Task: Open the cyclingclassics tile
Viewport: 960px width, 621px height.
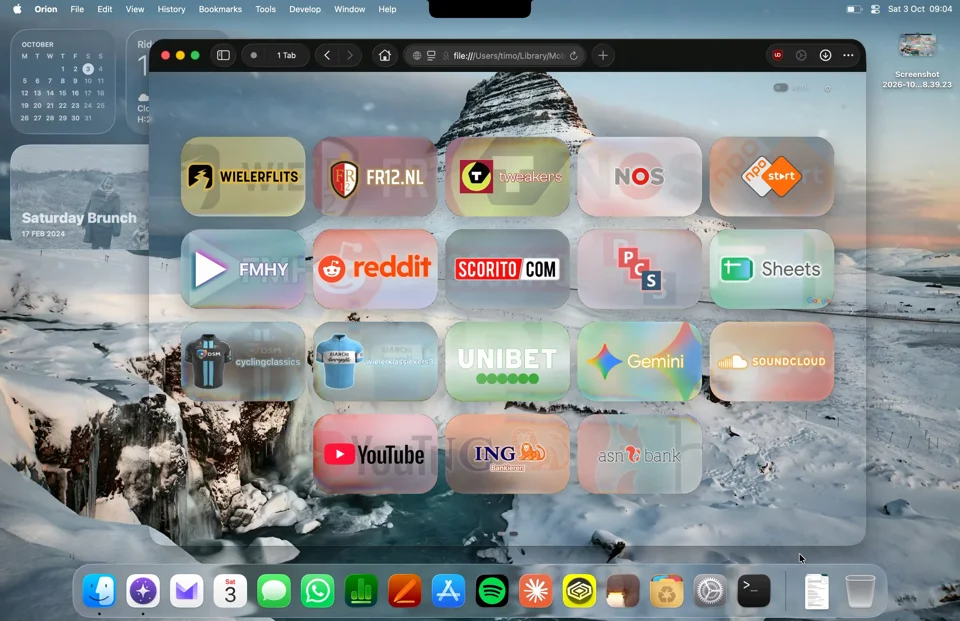Action: tap(243, 361)
